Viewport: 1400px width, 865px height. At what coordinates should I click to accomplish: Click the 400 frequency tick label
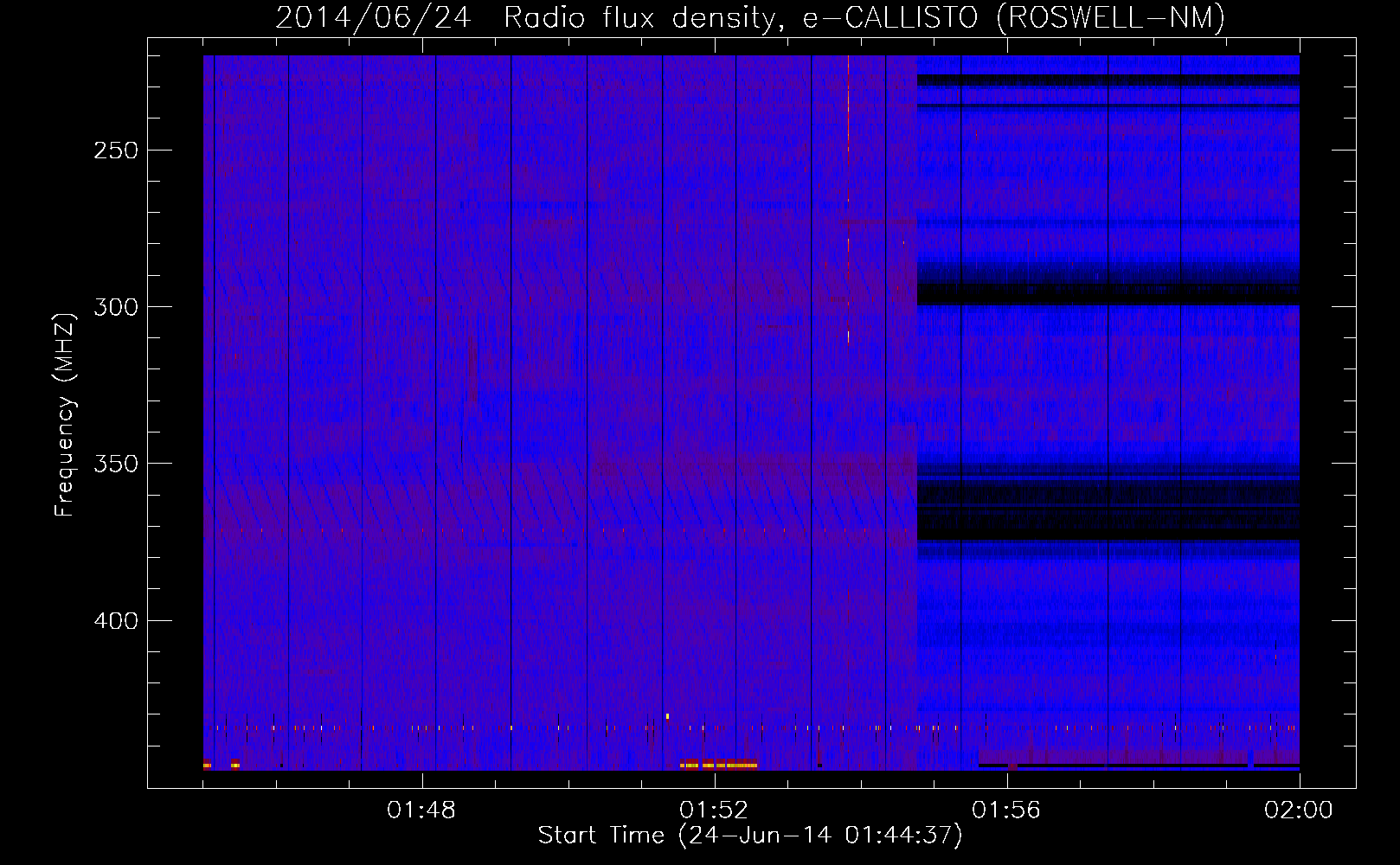[x=116, y=621]
